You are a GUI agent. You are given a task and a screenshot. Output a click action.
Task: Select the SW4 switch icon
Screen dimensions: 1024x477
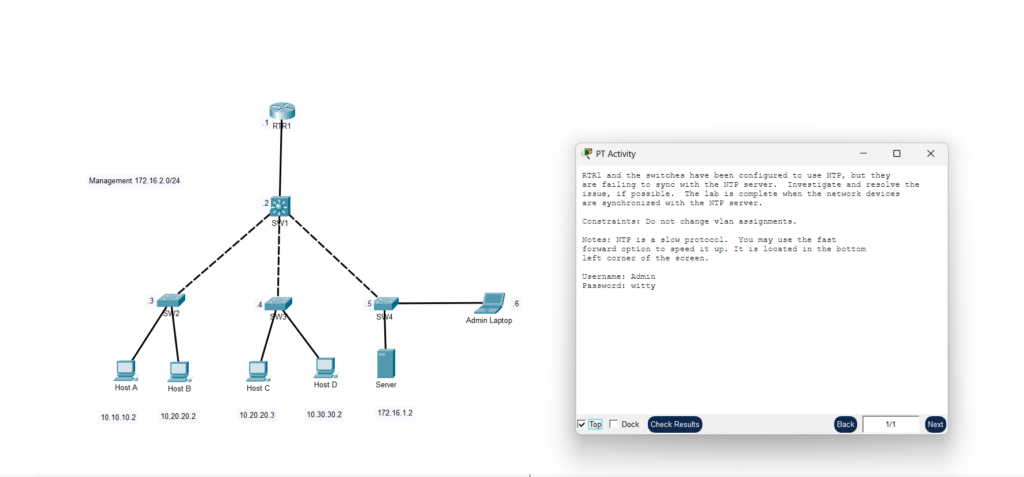tap(386, 303)
